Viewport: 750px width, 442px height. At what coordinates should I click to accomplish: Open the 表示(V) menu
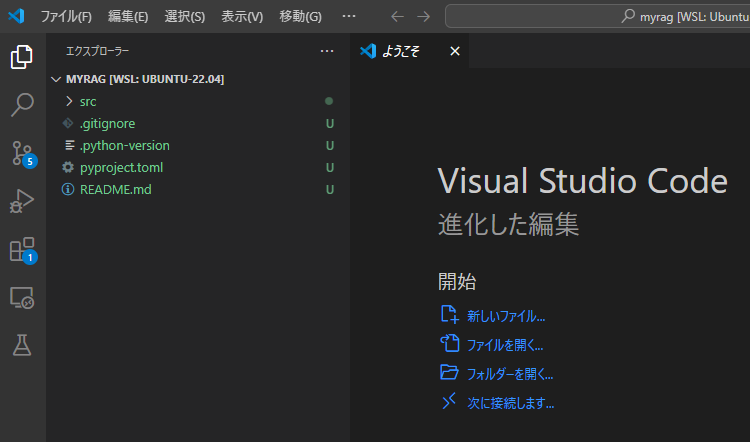pos(242,17)
